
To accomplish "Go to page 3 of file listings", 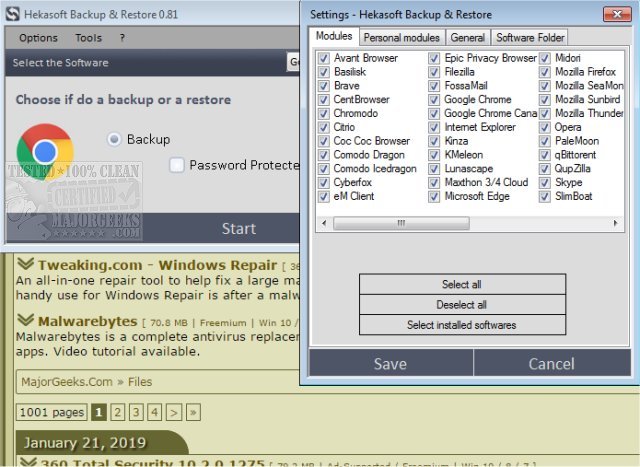I will coord(136,412).
